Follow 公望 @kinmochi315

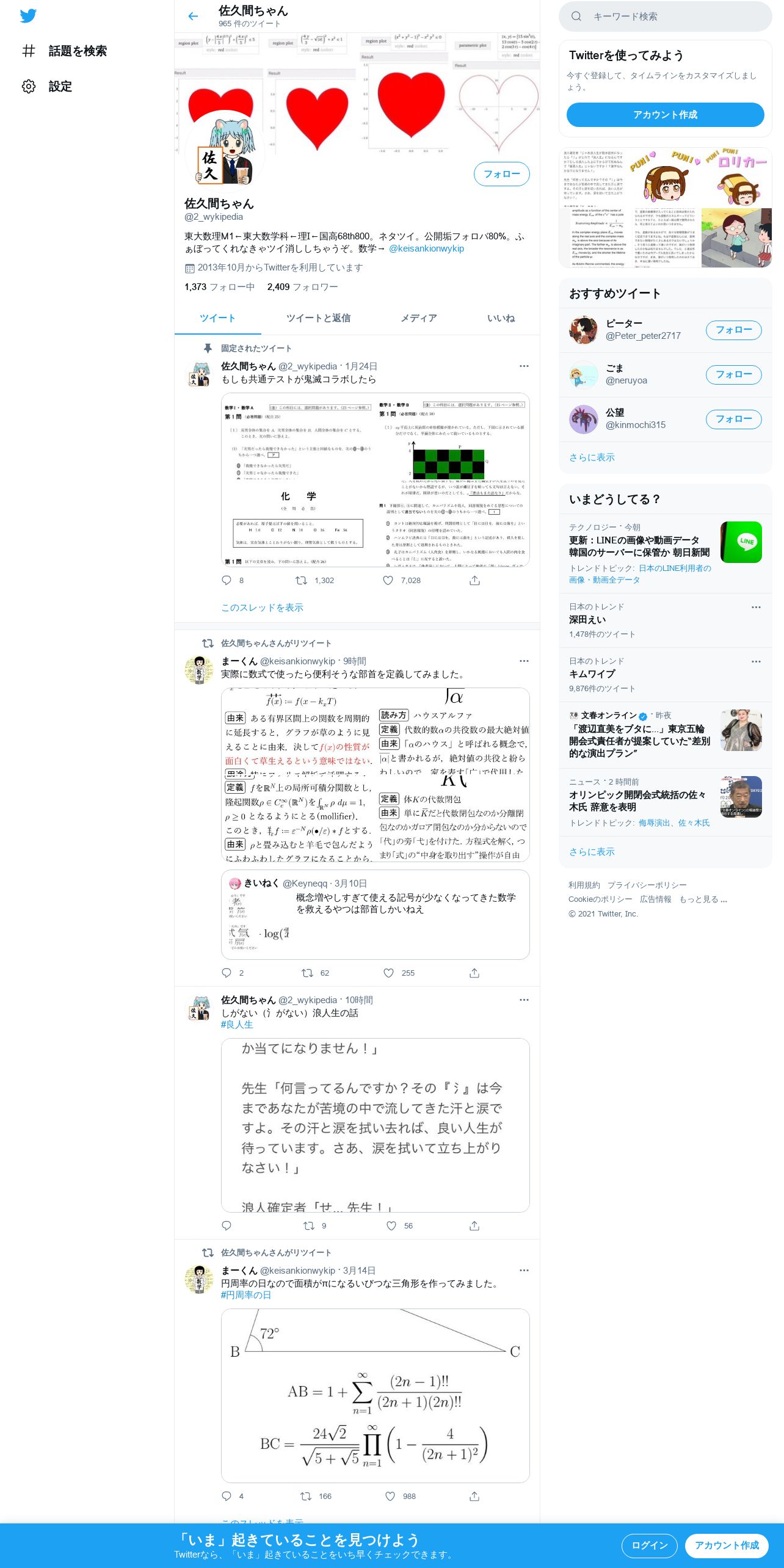(734, 419)
